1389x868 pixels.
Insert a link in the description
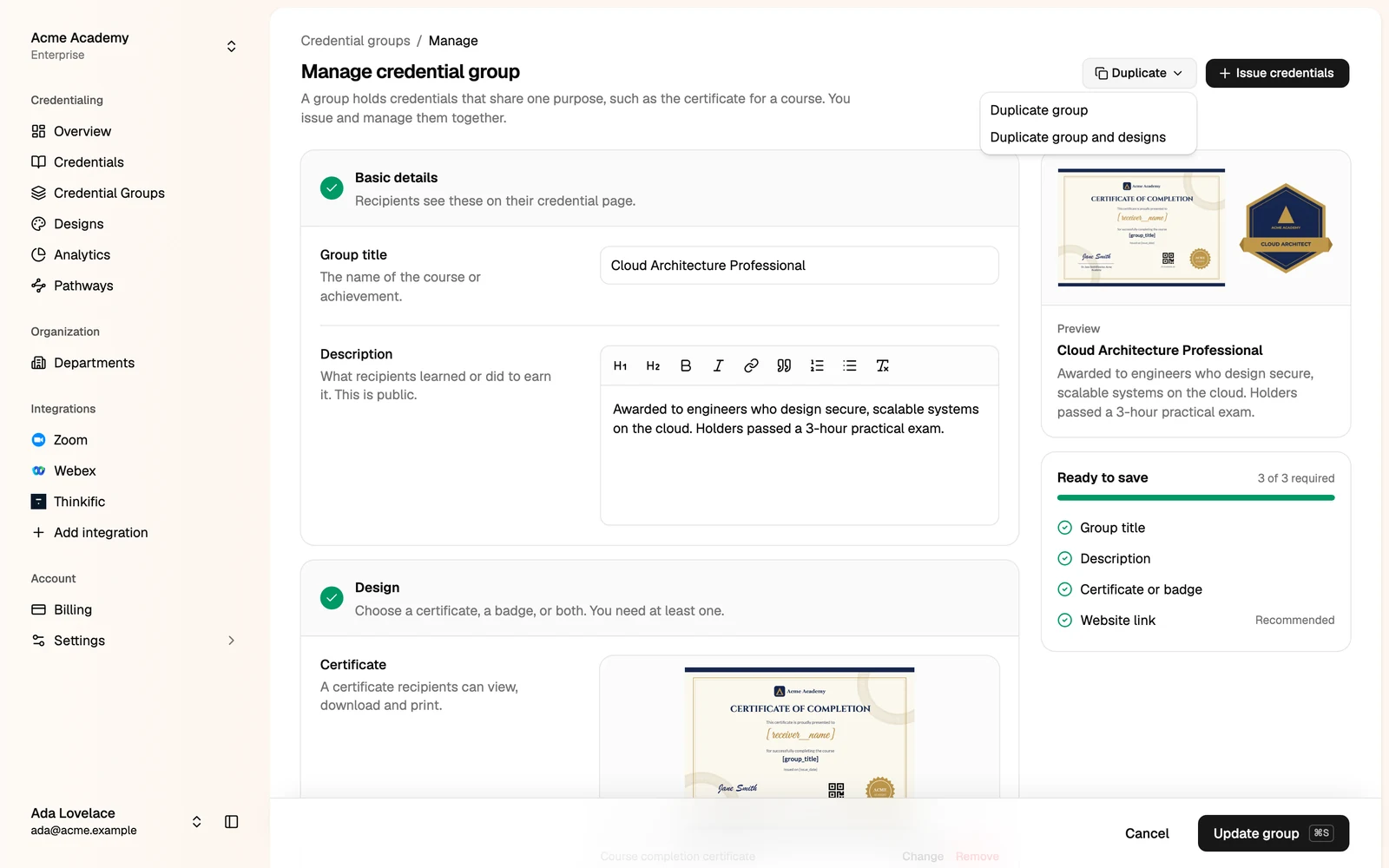pos(751,365)
